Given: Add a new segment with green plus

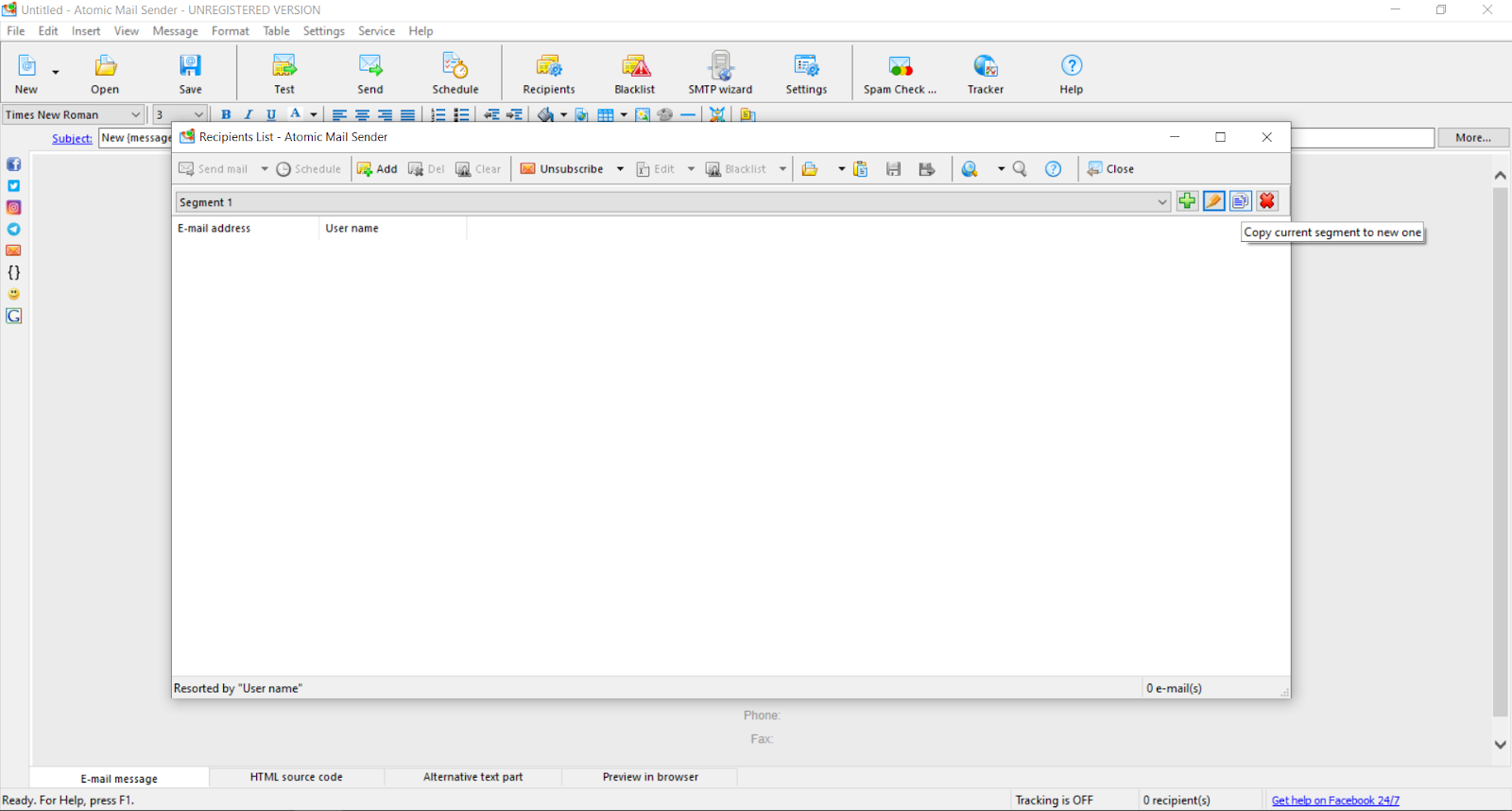Looking at the screenshot, I should pyautogui.click(x=1187, y=200).
